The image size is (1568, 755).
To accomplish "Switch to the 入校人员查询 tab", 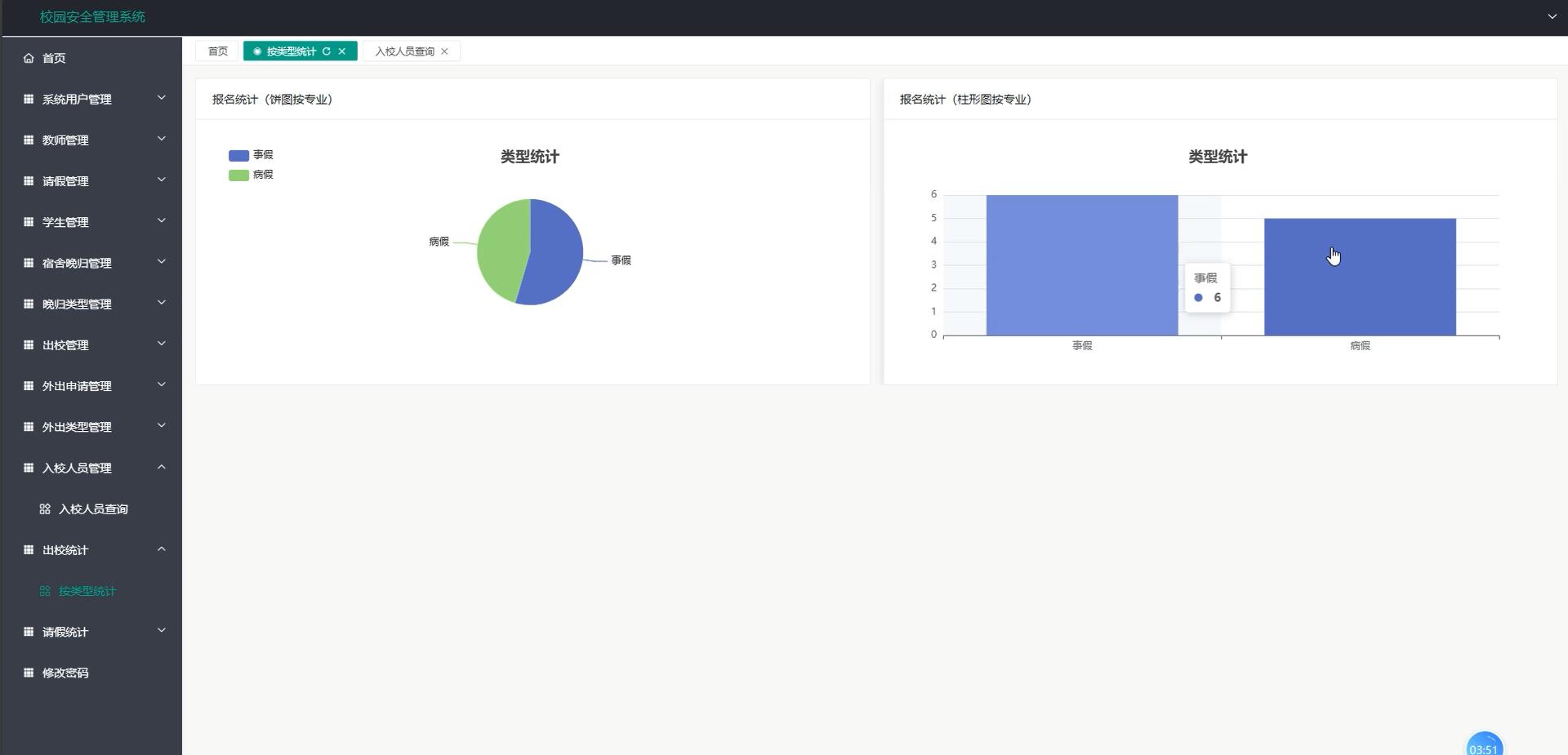I will pyautogui.click(x=405, y=51).
